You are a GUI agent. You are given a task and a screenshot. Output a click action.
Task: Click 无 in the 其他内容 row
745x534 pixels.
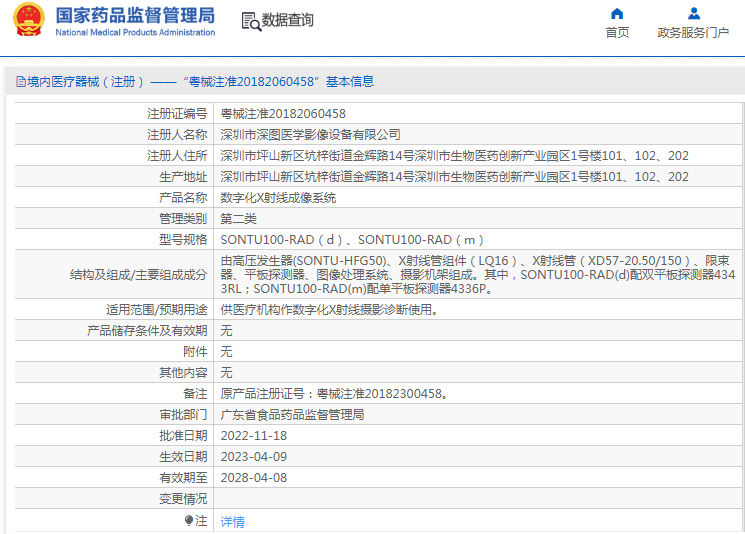226,372
